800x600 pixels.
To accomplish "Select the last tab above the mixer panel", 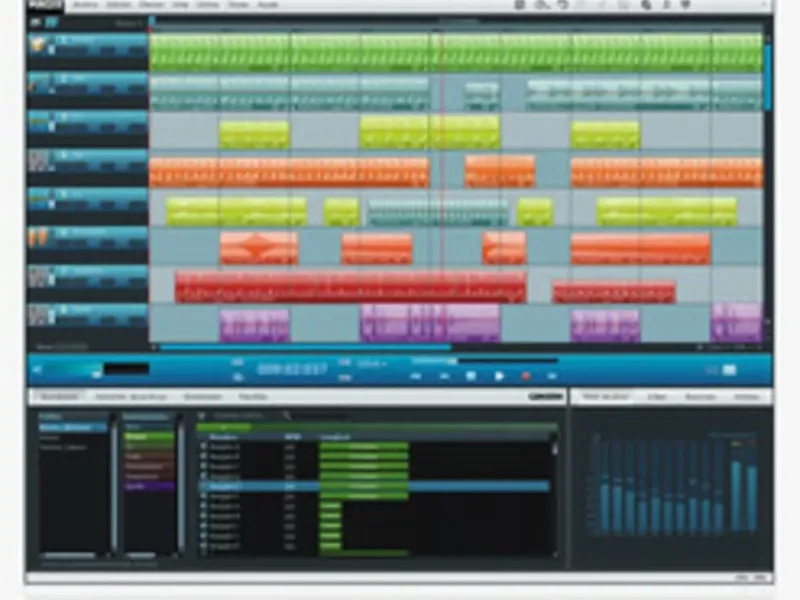I will (746, 396).
